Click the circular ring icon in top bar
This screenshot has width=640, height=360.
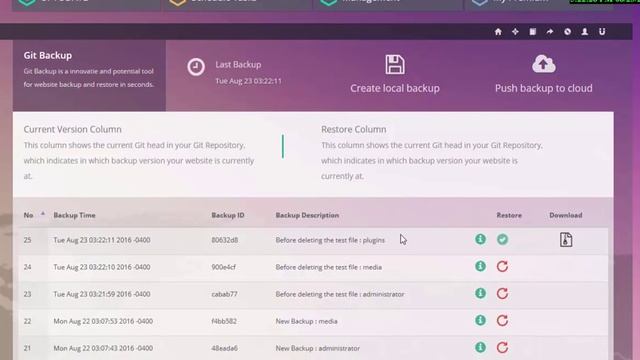567,32
